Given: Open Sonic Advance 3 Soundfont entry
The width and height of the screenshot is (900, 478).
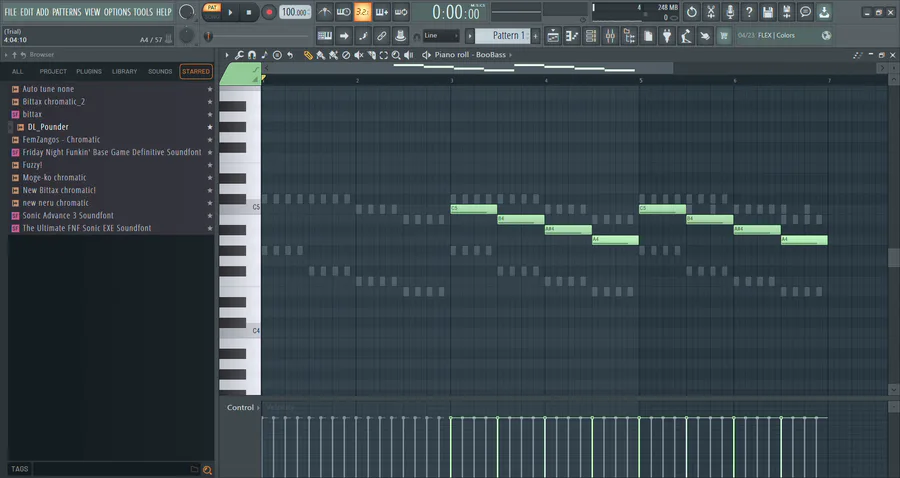Looking at the screenshot, I should tap(68, 215).
